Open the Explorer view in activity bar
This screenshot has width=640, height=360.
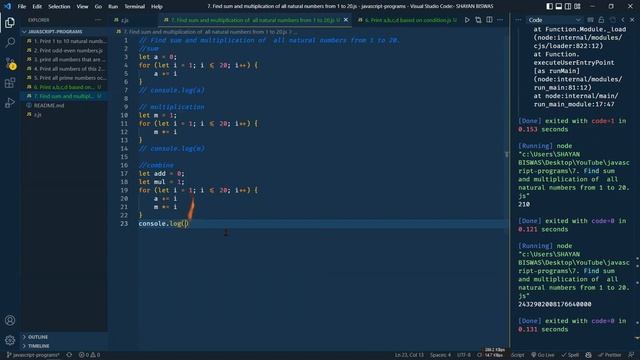(10, 22)
